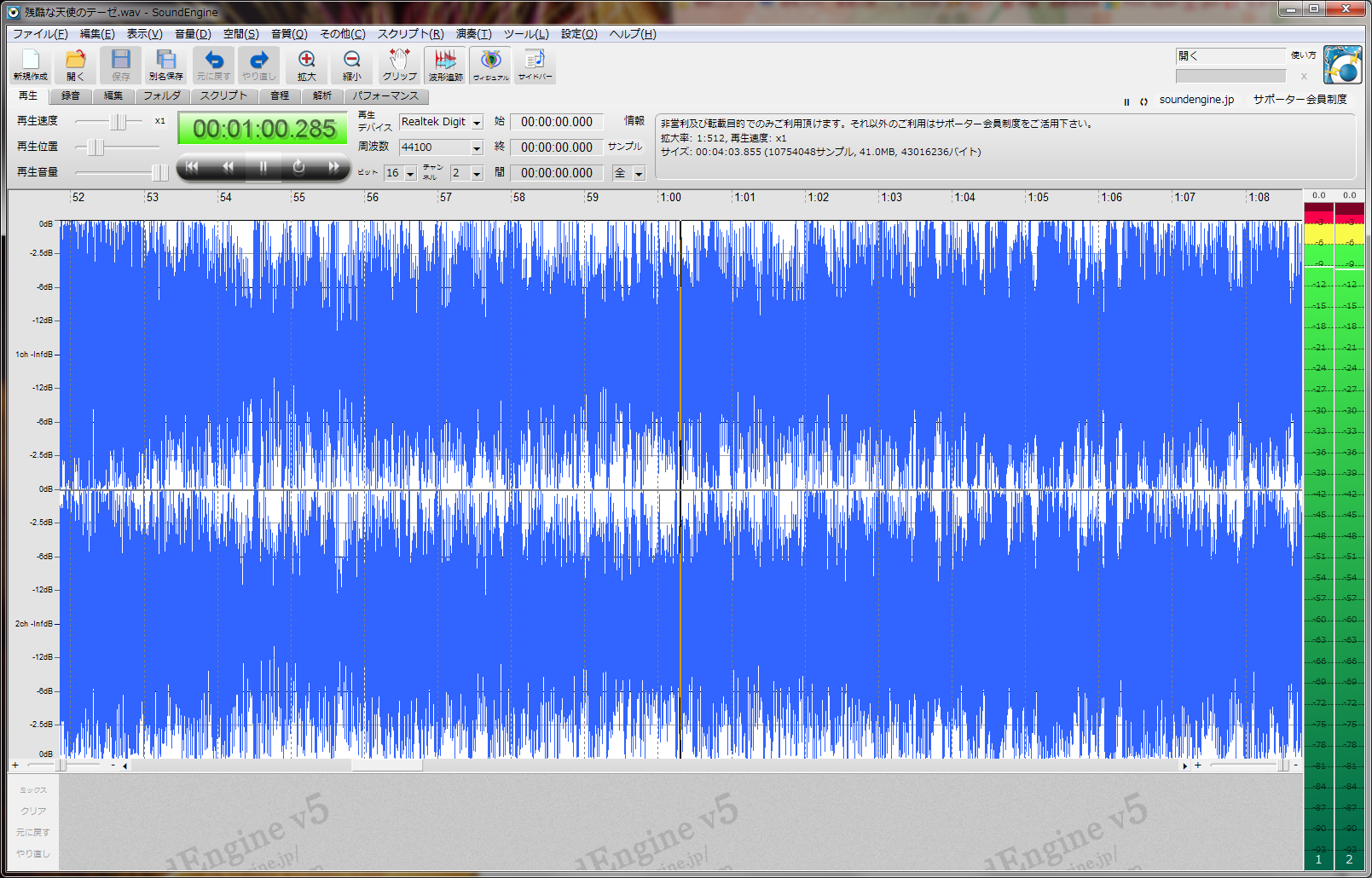The height and width of the screenshot is (878, 1372).
Task: Click the horizontal scrollbar thumb below waveform
Action: (x=387, y=765)
